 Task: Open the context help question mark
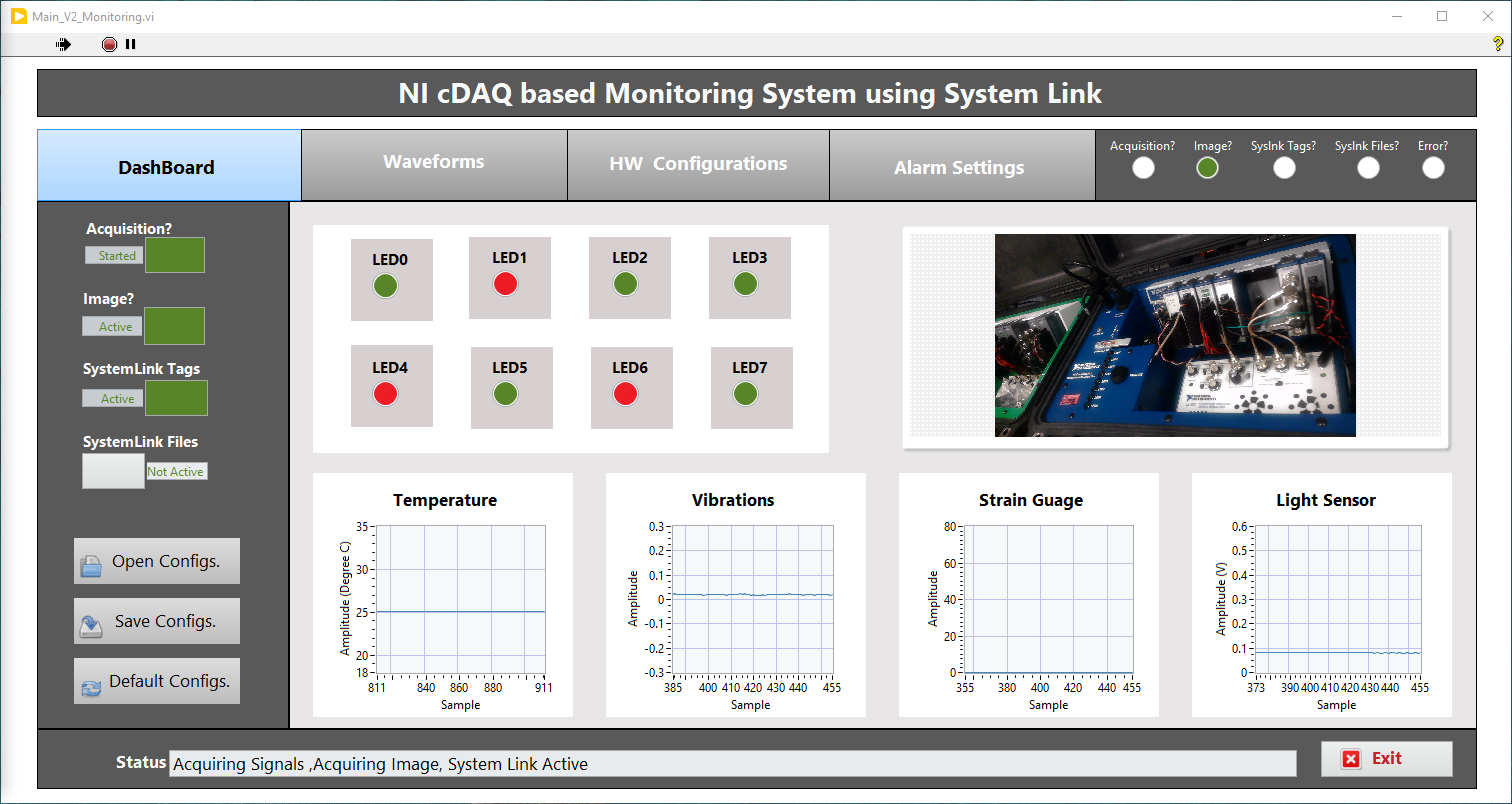coord(1497,44)
